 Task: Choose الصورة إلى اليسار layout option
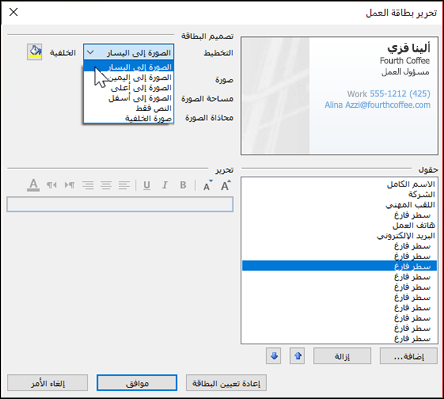click(x=129, y=67)
